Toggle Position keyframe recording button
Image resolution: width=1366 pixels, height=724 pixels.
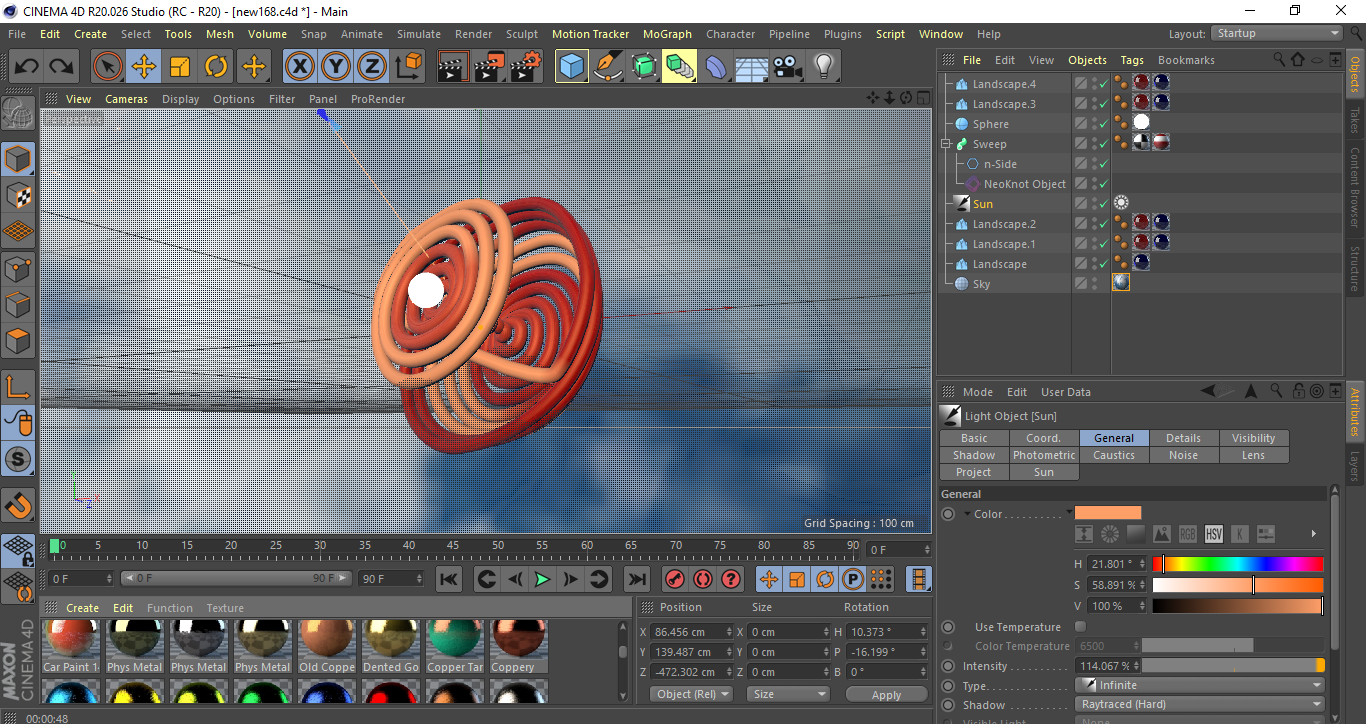tap(769, 579)
